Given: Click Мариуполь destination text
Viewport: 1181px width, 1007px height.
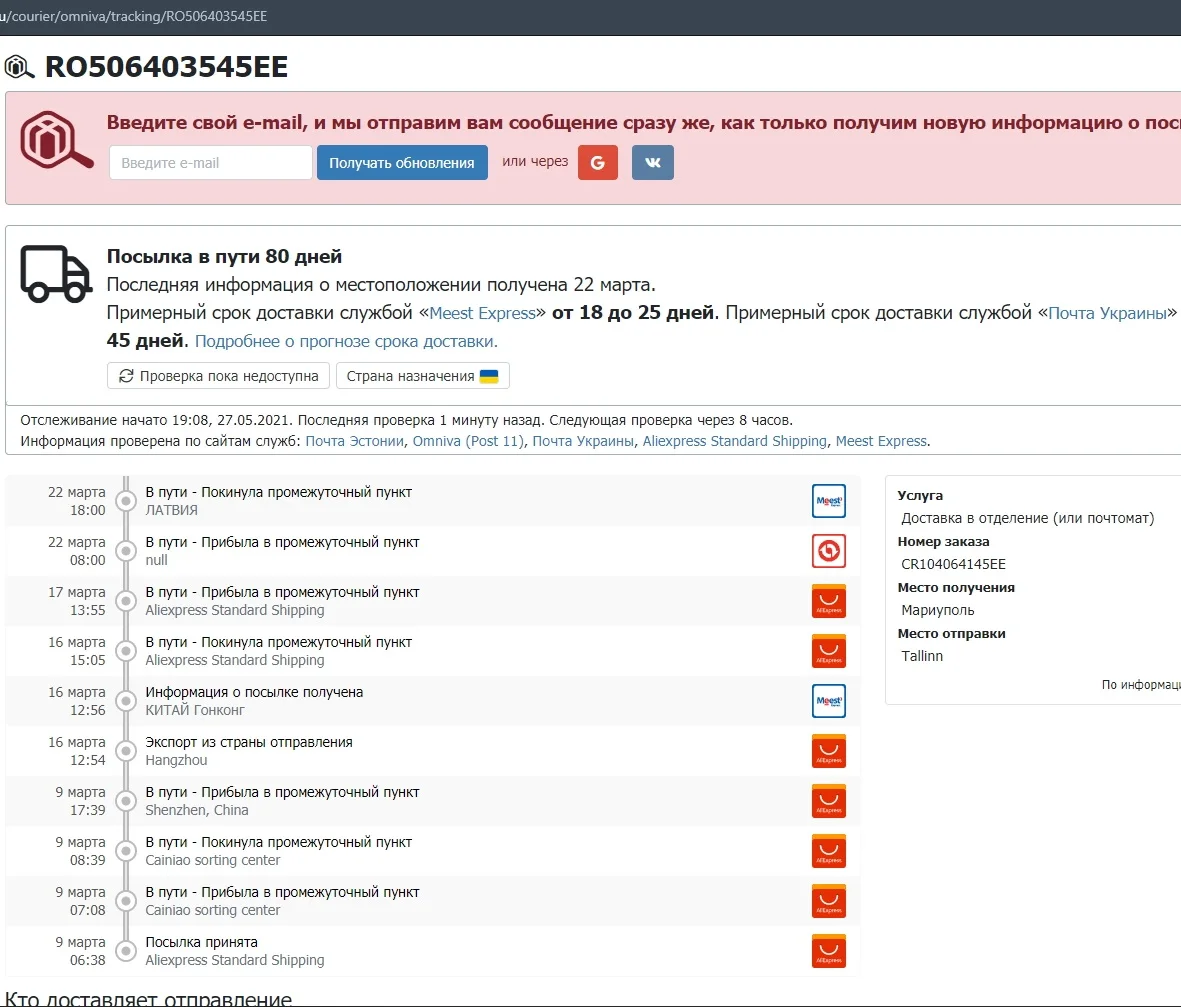Looking at the screenshot, I should (x=938, y=611).
